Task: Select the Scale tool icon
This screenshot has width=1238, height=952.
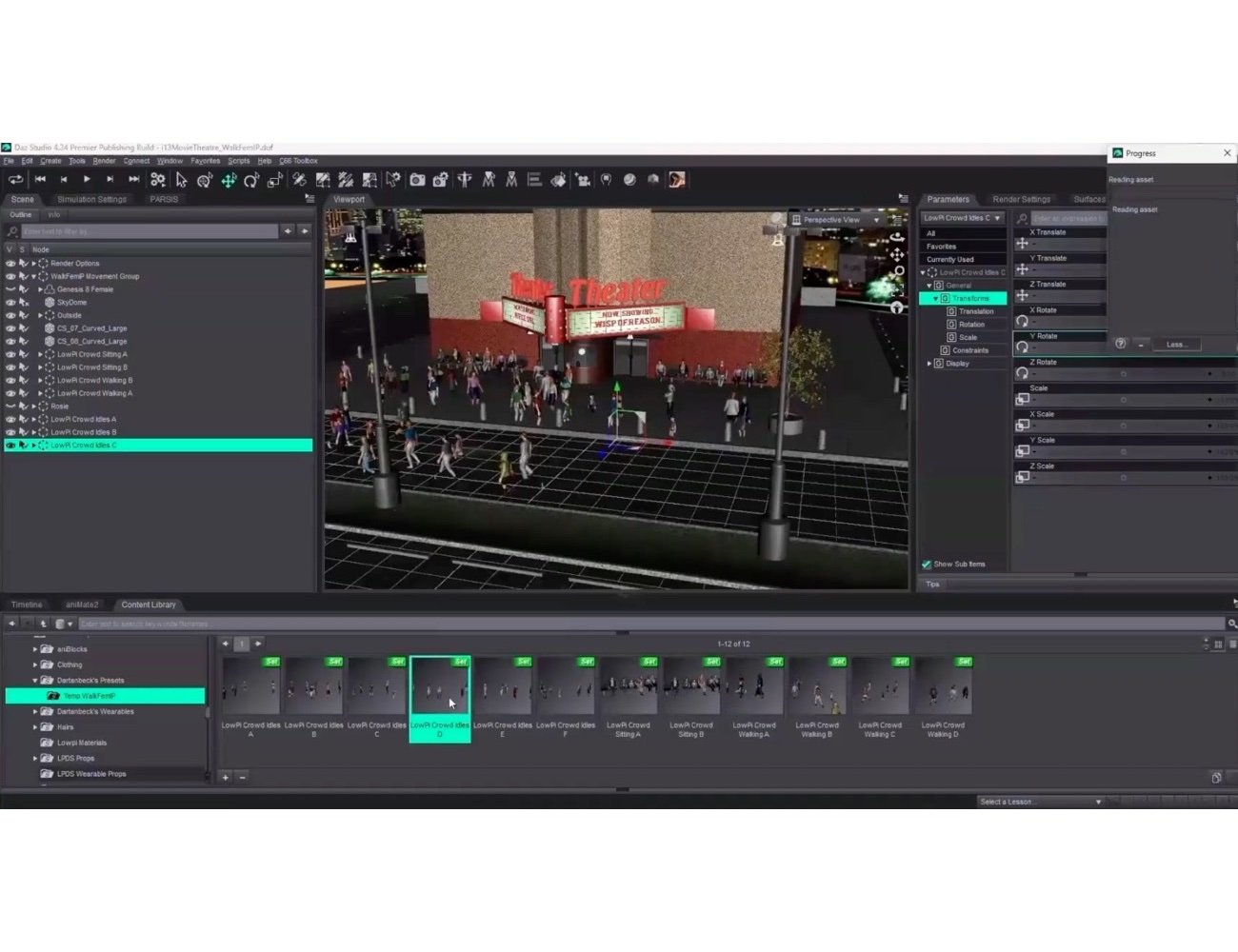Action: (x=274, y=180)
